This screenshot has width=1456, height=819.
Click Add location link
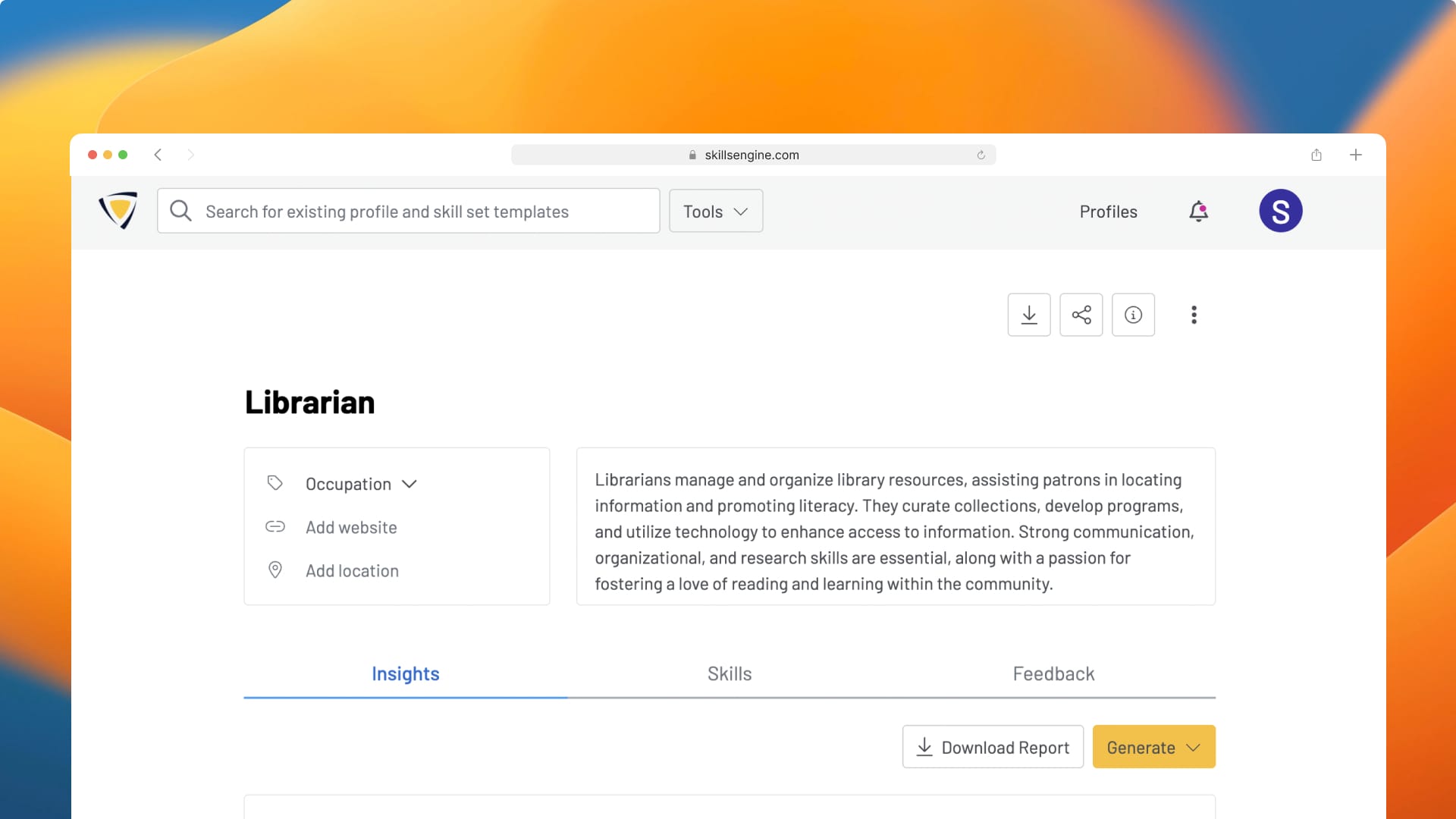[352, 570]
